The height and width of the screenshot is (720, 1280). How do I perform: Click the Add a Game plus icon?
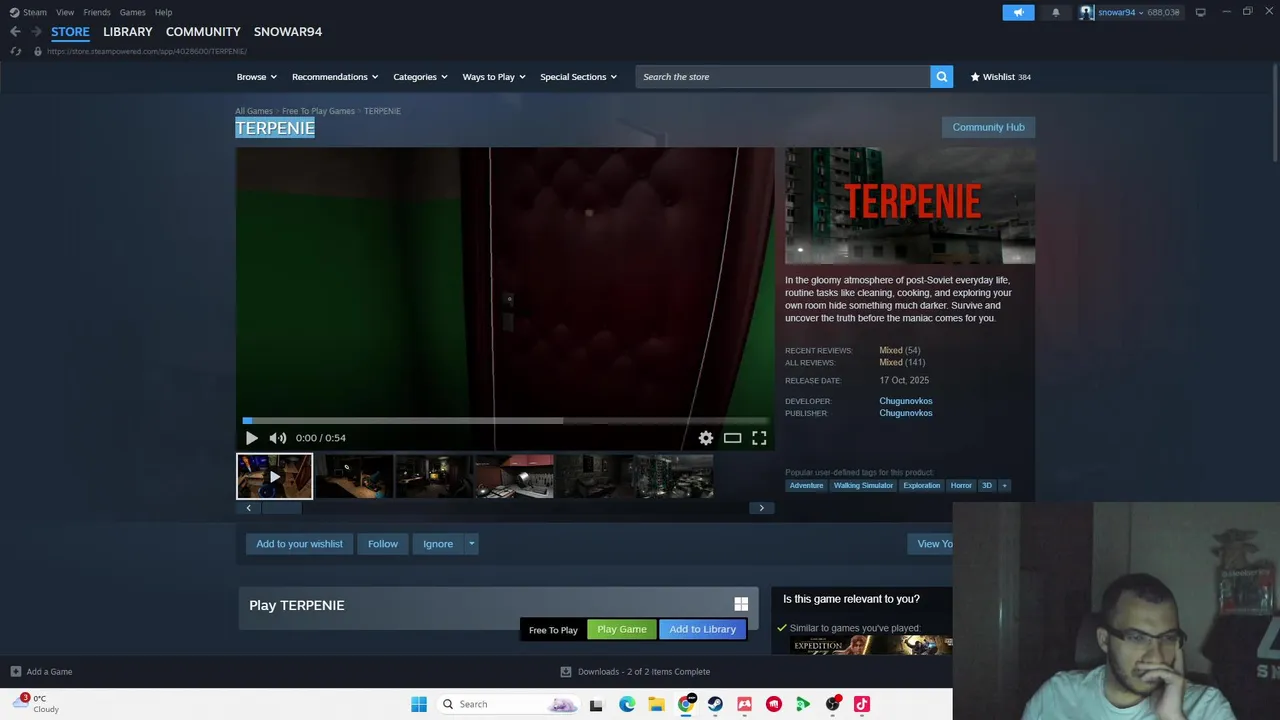point(15,672)
